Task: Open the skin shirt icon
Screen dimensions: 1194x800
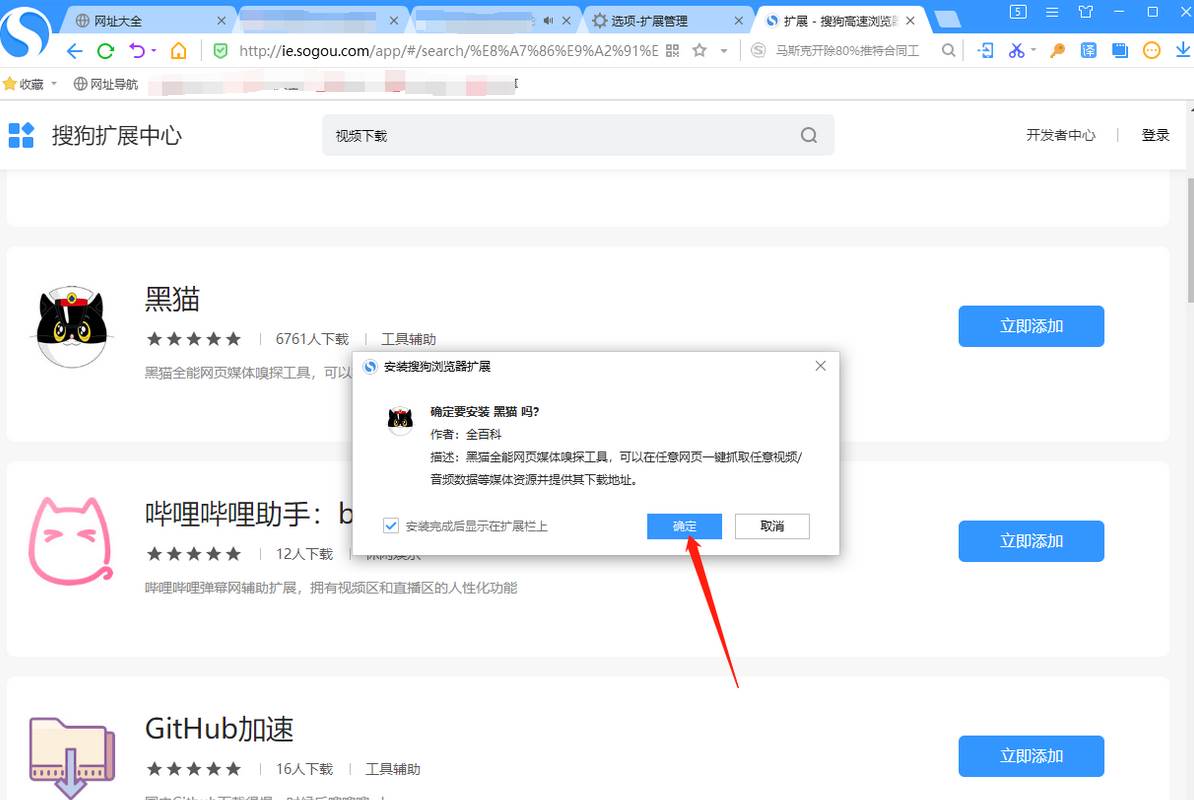Action: 1086,12
